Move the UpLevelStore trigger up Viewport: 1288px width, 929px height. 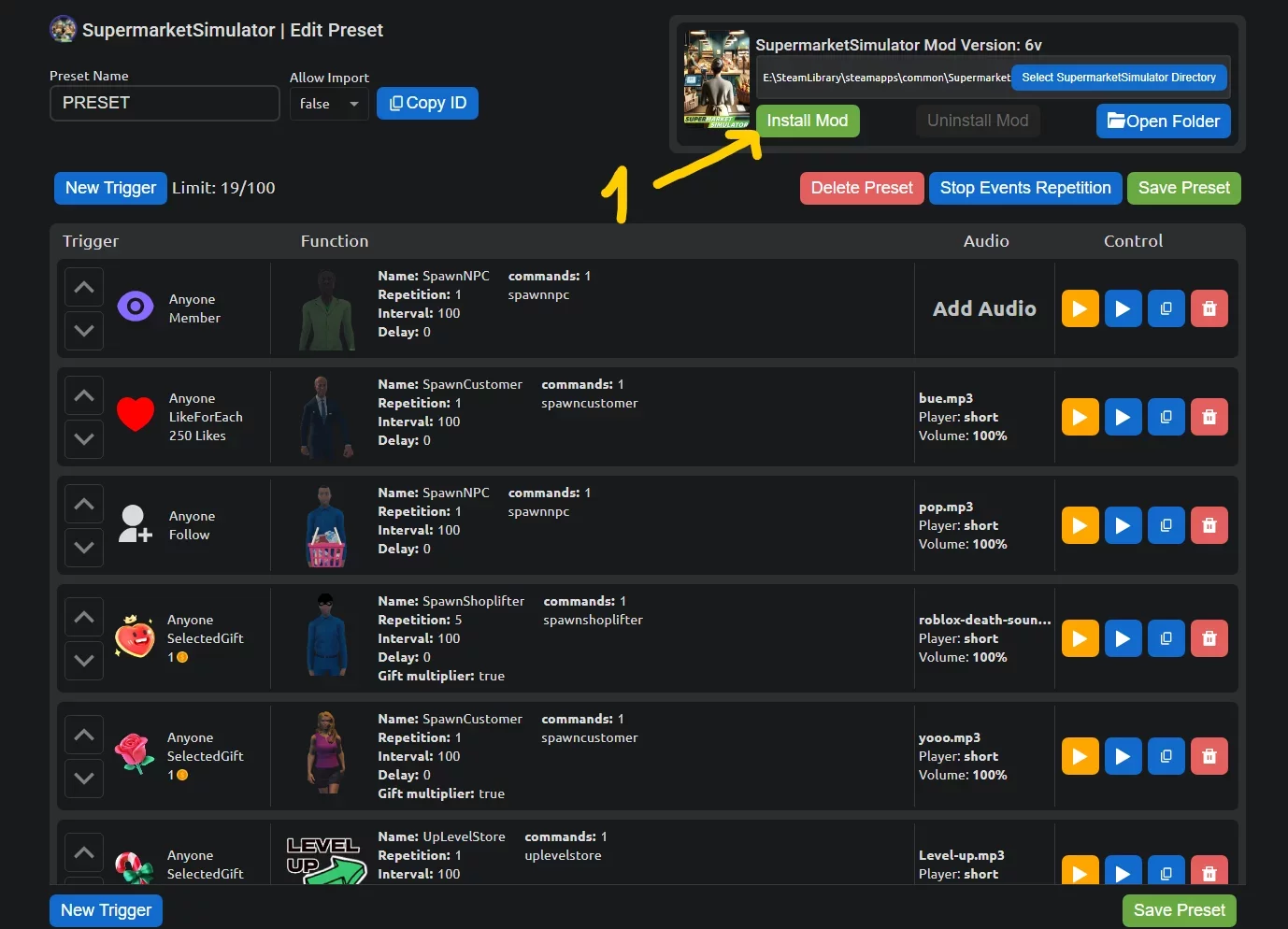[x=84, y=852]
